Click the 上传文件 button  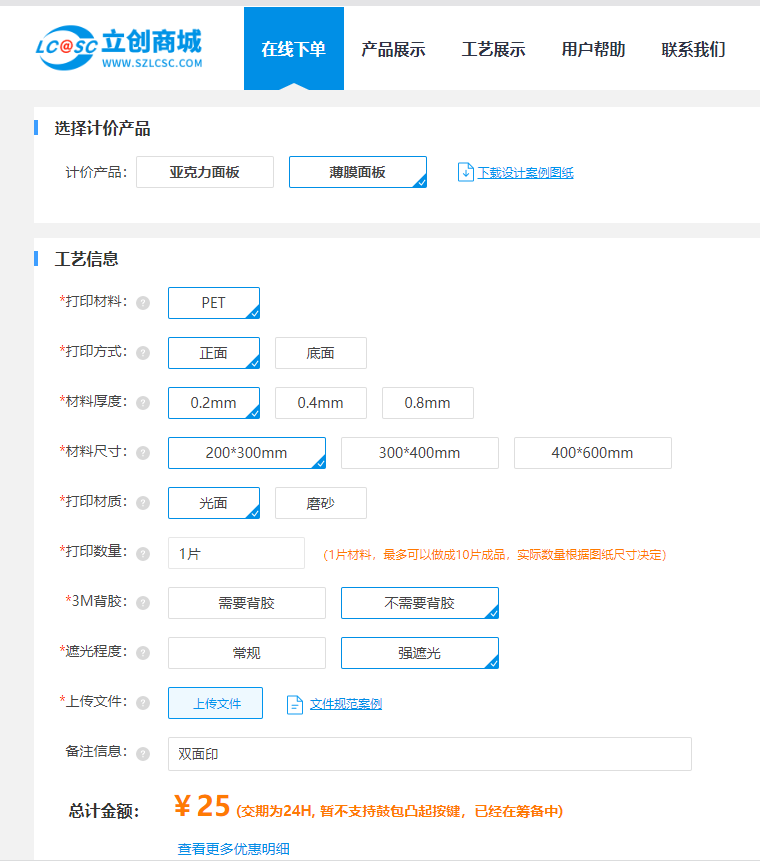216,703
